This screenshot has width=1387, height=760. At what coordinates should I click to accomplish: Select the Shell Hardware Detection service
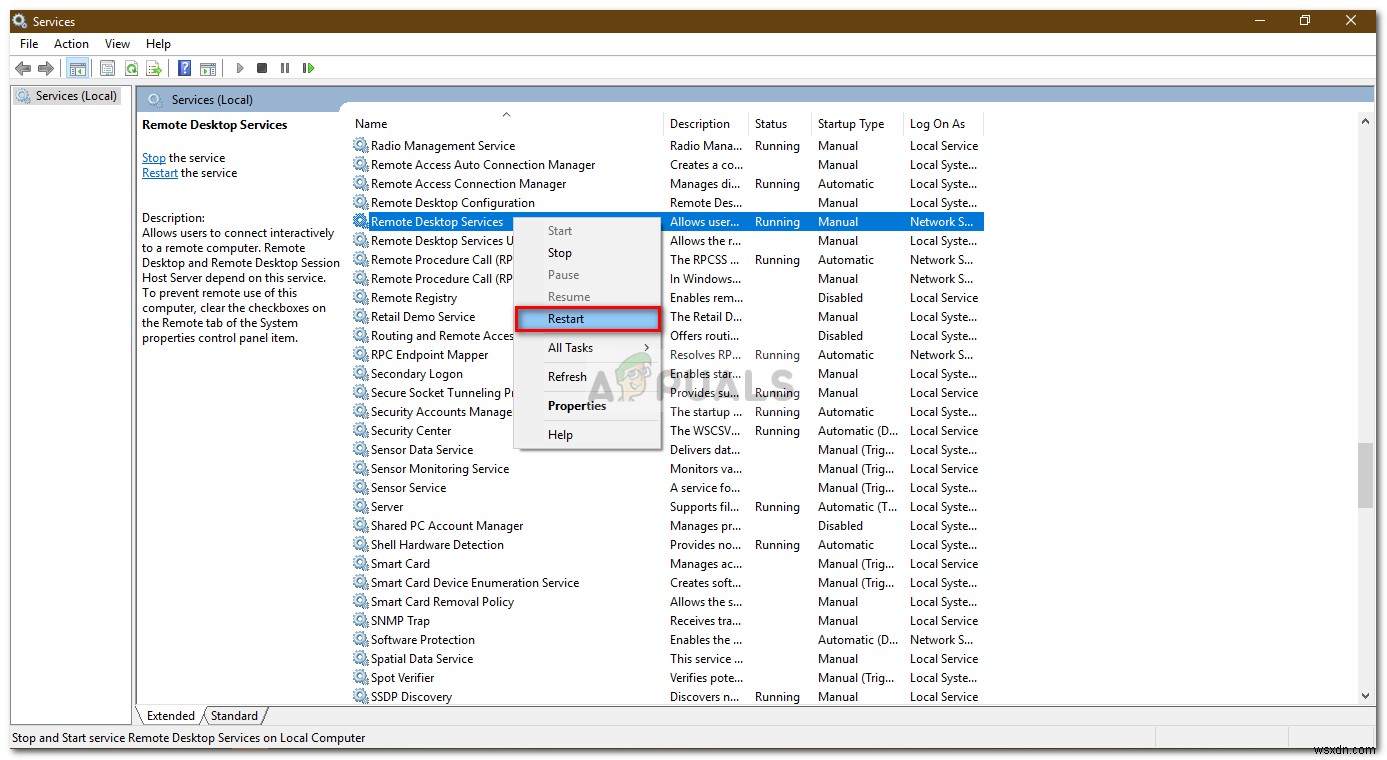point(668,545)
